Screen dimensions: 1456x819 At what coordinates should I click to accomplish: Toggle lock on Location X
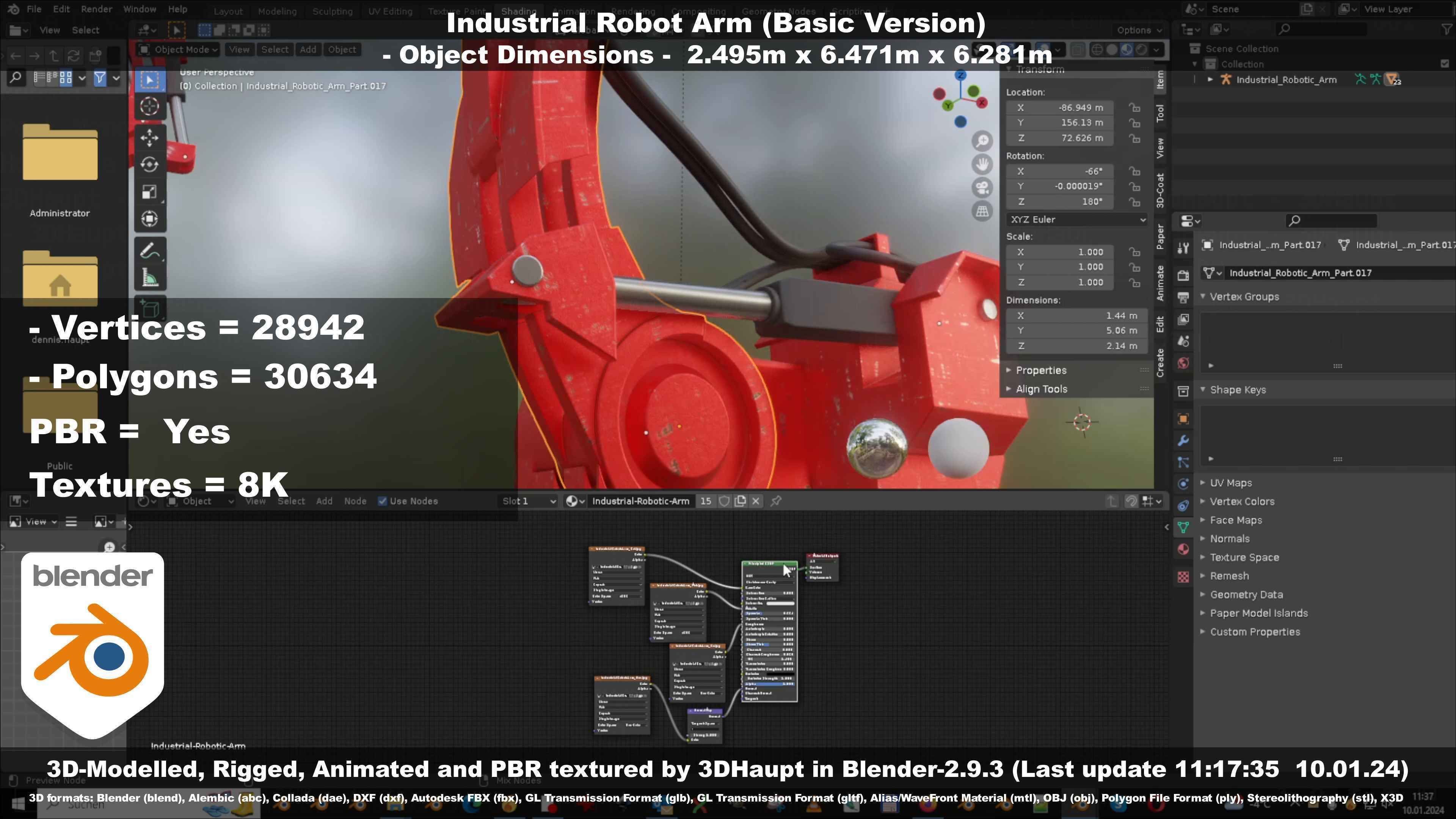1134,107
